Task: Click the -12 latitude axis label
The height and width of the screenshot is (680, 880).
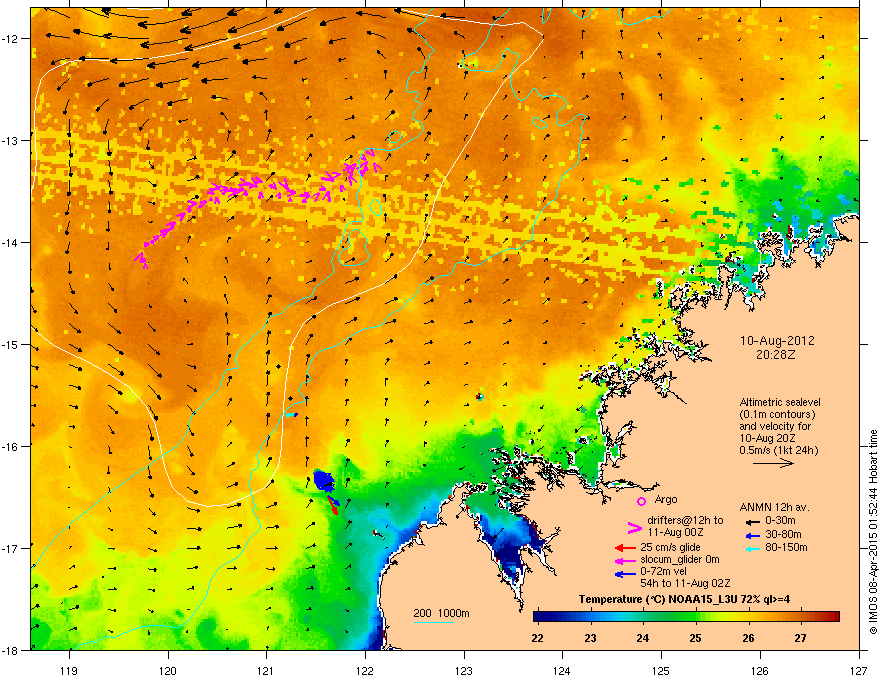Action: tap(11, 39)
